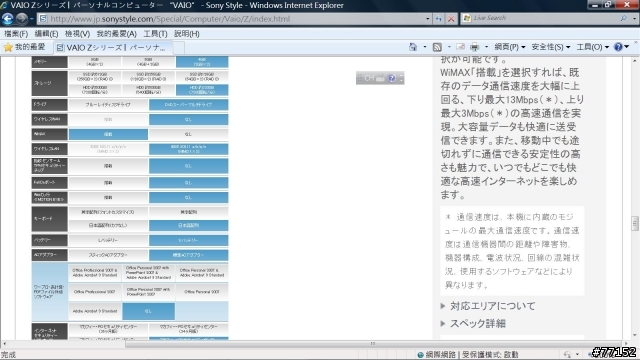Select Adobe Acrobat 9 Standard option cell

point(95,311)
